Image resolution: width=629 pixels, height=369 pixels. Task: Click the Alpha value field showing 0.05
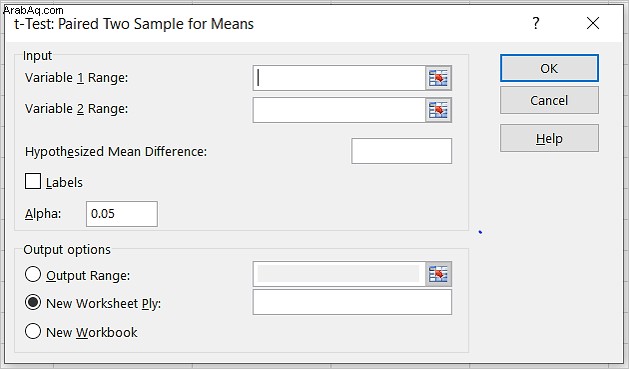[x=122, y=214]
